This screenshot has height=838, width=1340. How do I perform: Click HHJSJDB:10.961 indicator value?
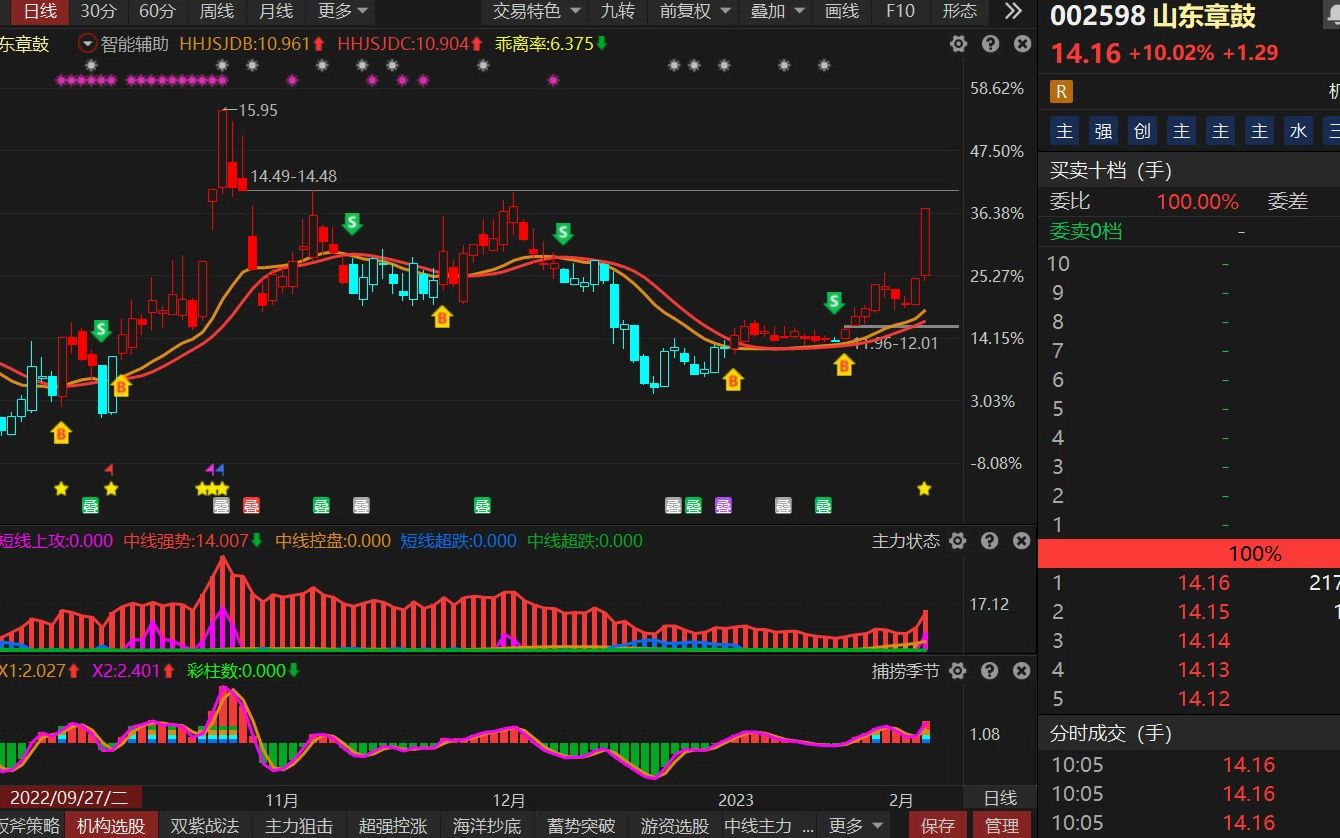tap(252, 44)
